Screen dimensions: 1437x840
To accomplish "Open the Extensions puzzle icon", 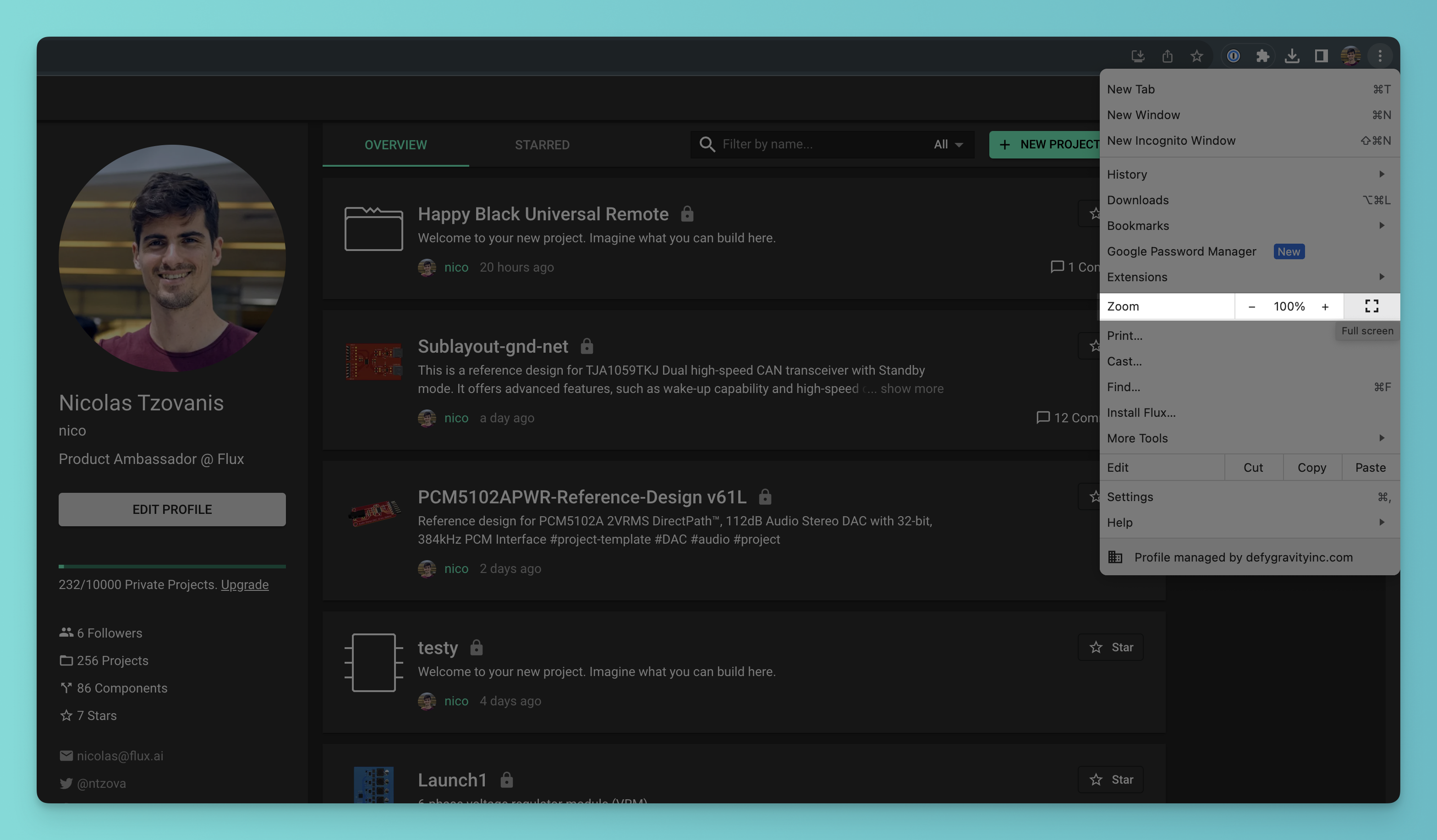I will click(1262, 56).
